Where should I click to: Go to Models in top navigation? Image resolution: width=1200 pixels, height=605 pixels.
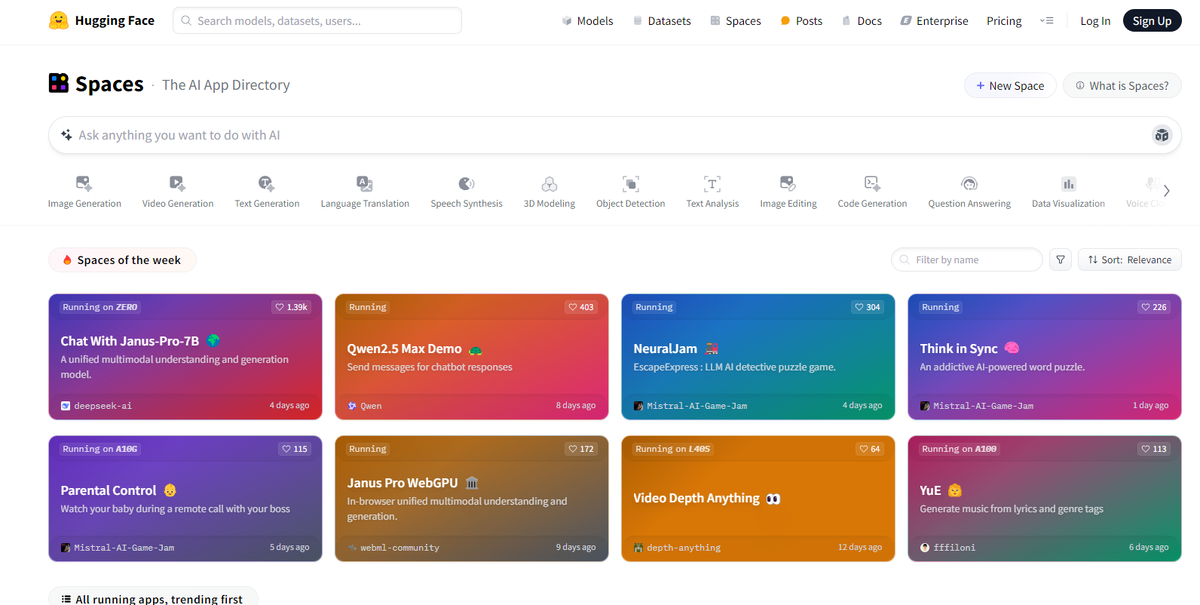tap(587, 20)
